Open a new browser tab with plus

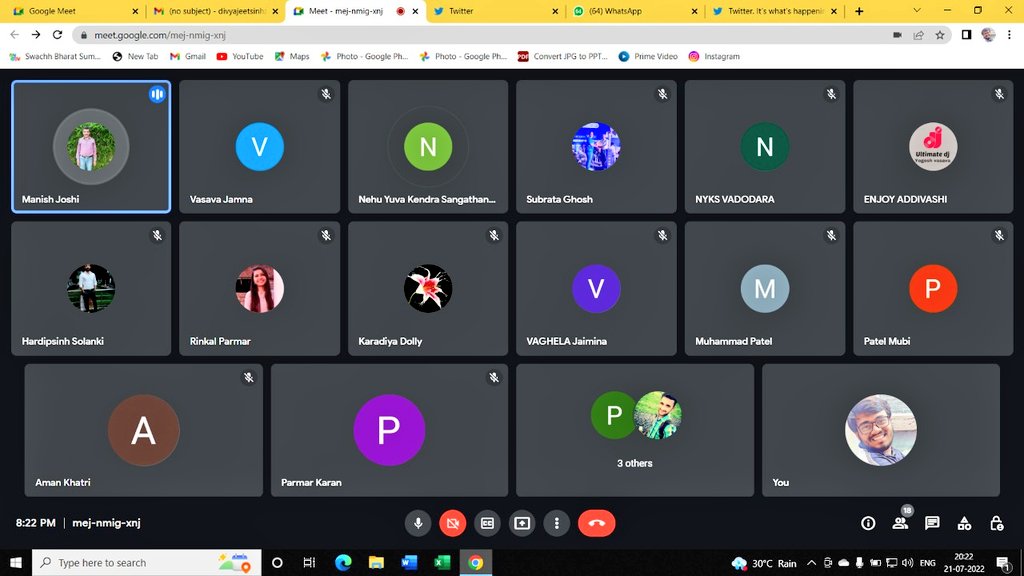[x=859, y=11]
